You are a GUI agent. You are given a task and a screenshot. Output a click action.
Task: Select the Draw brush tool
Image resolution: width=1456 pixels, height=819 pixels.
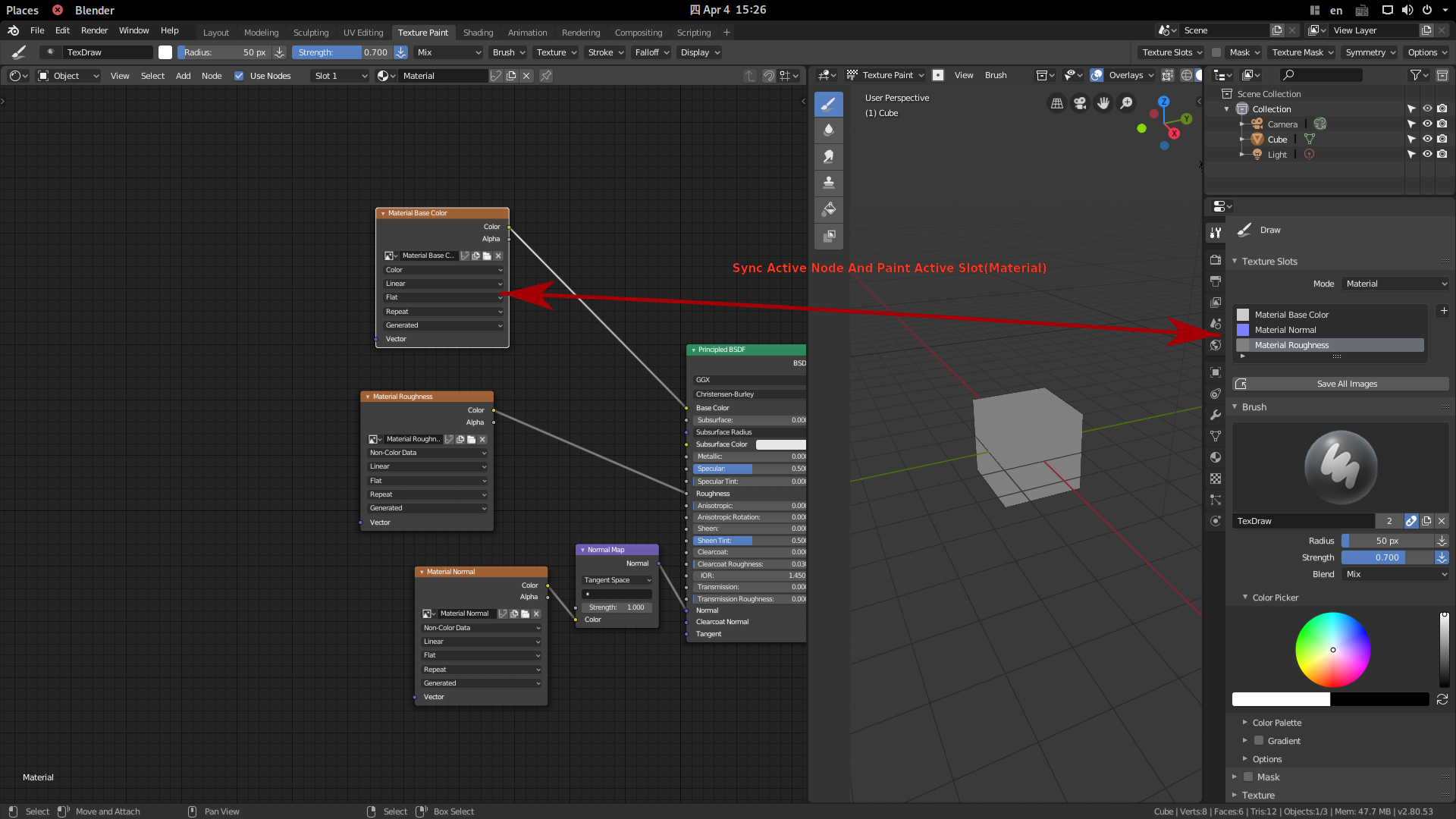[828, 104]
